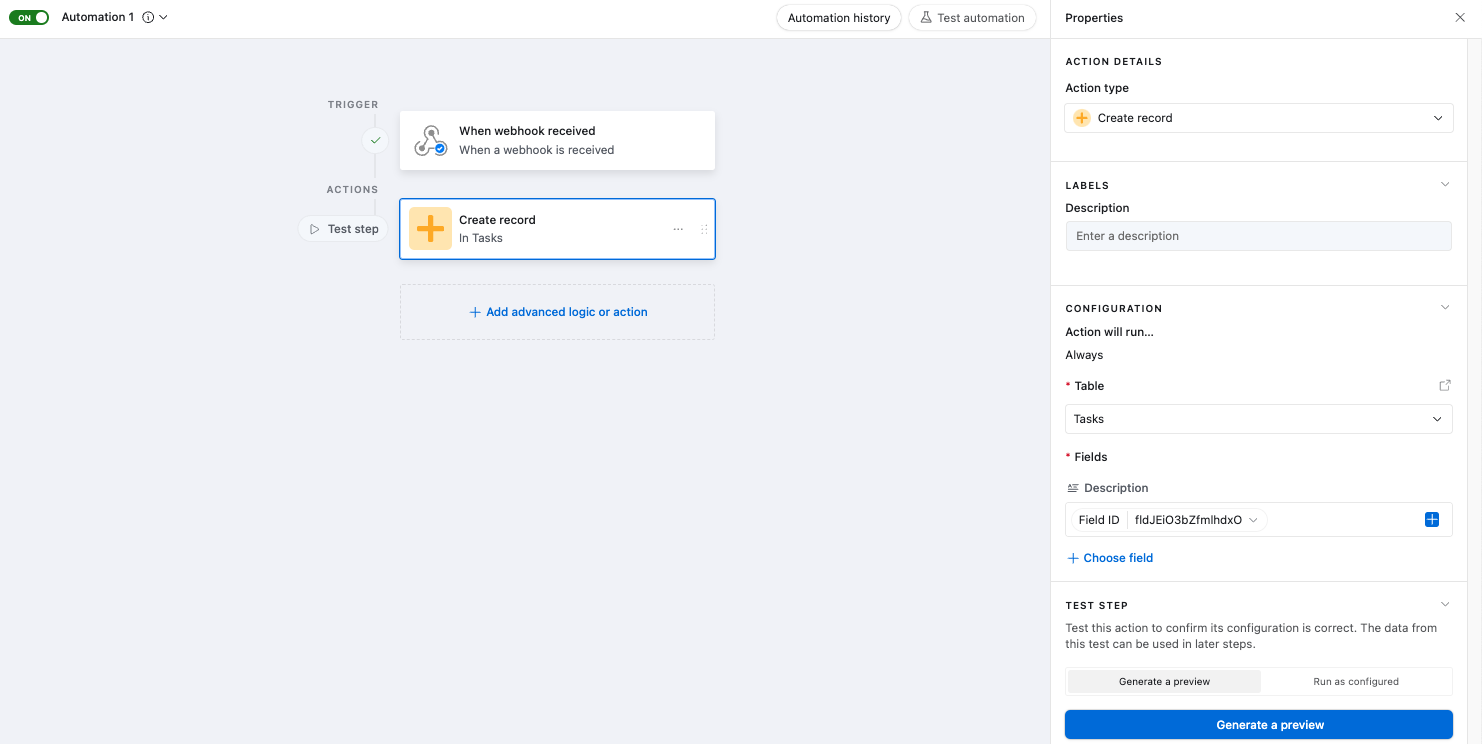This screenshot has width=1482, height=744.
Task: Collapse the Configuration section
Action: [1444, 307]
